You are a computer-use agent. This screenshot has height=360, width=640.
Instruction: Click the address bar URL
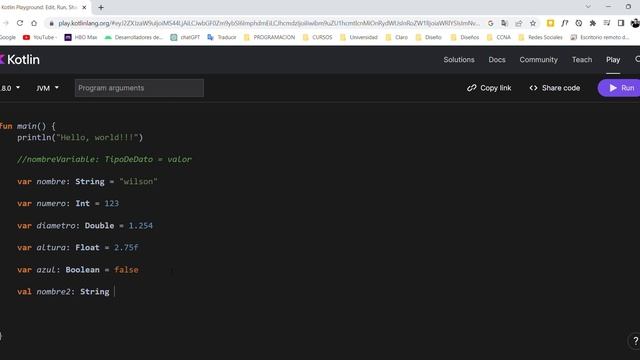click(x=269, y=23)
